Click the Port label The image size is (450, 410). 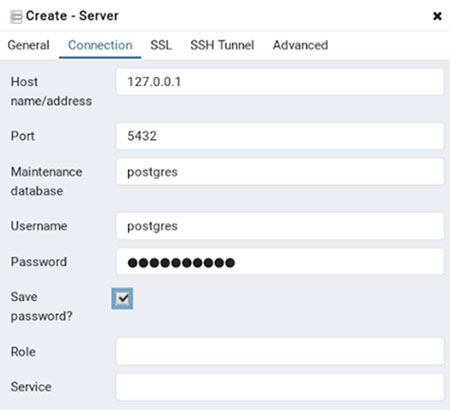coord(23,136)
